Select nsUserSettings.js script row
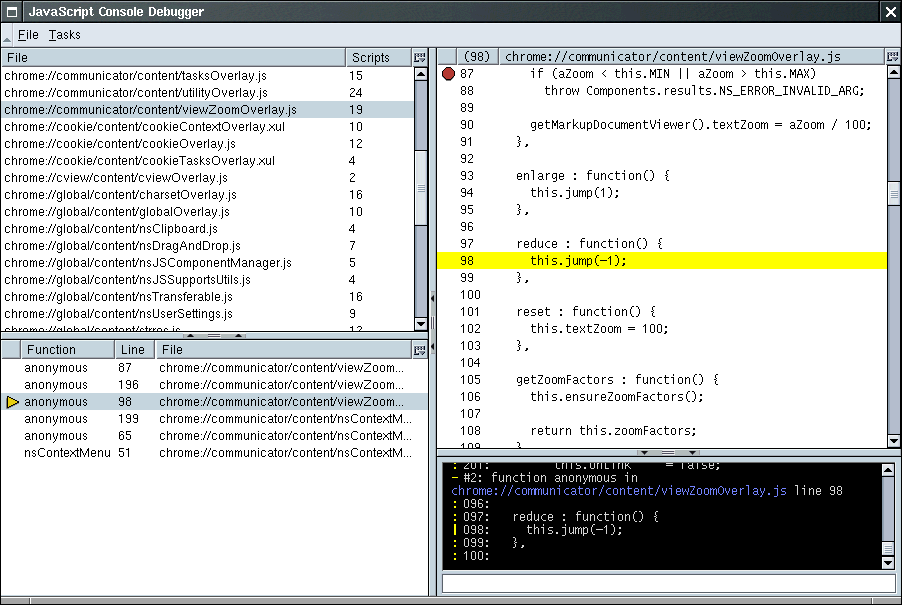Viewport: 902px width, 605px height. pos(208,314)
